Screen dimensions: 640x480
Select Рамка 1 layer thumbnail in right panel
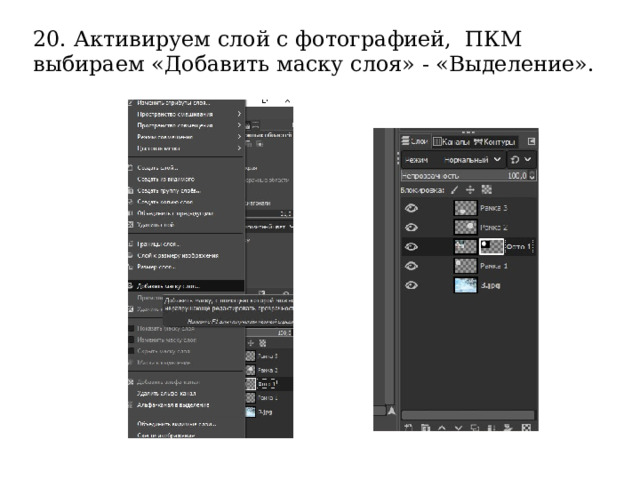point(465,266)
